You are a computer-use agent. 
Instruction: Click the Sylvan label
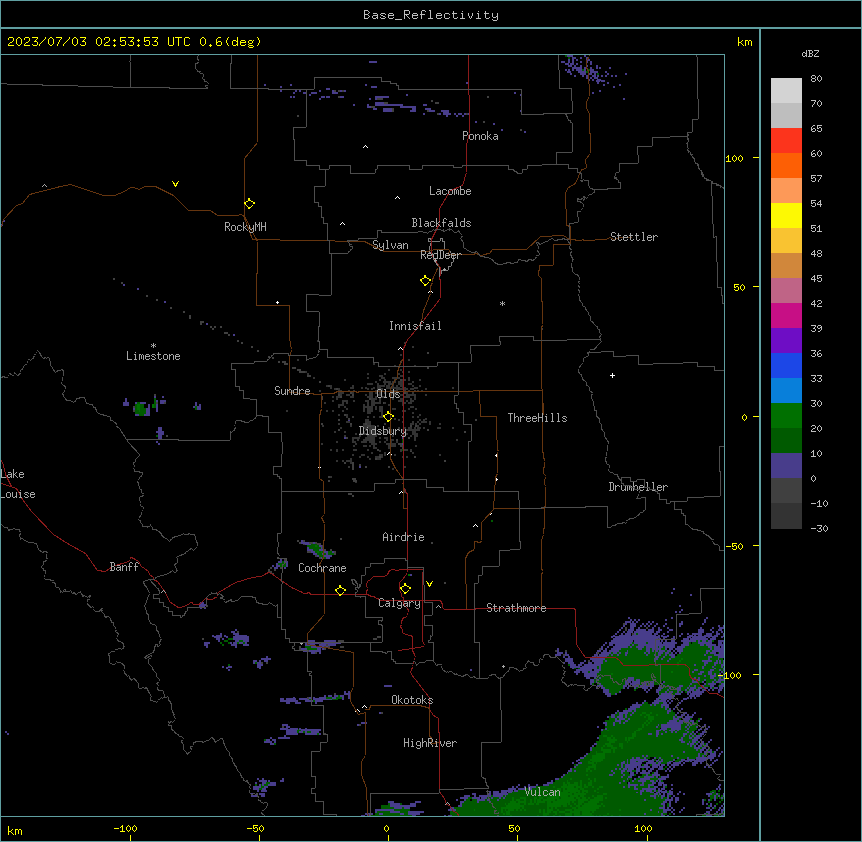[390, 245]
